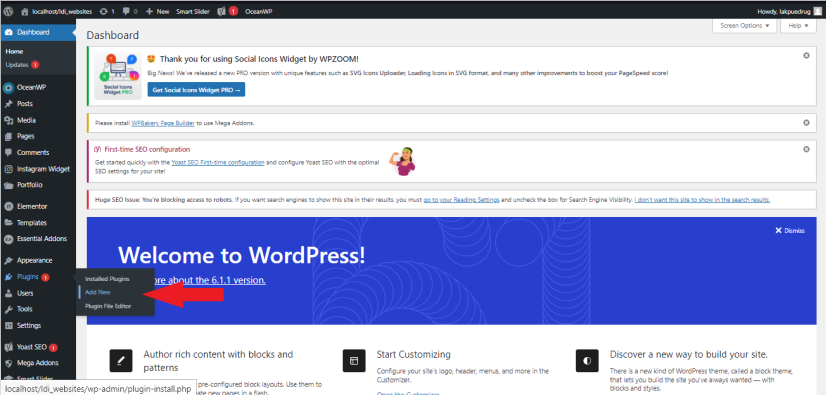Click Get Social Icons Widget PRO button

(196, 90)
